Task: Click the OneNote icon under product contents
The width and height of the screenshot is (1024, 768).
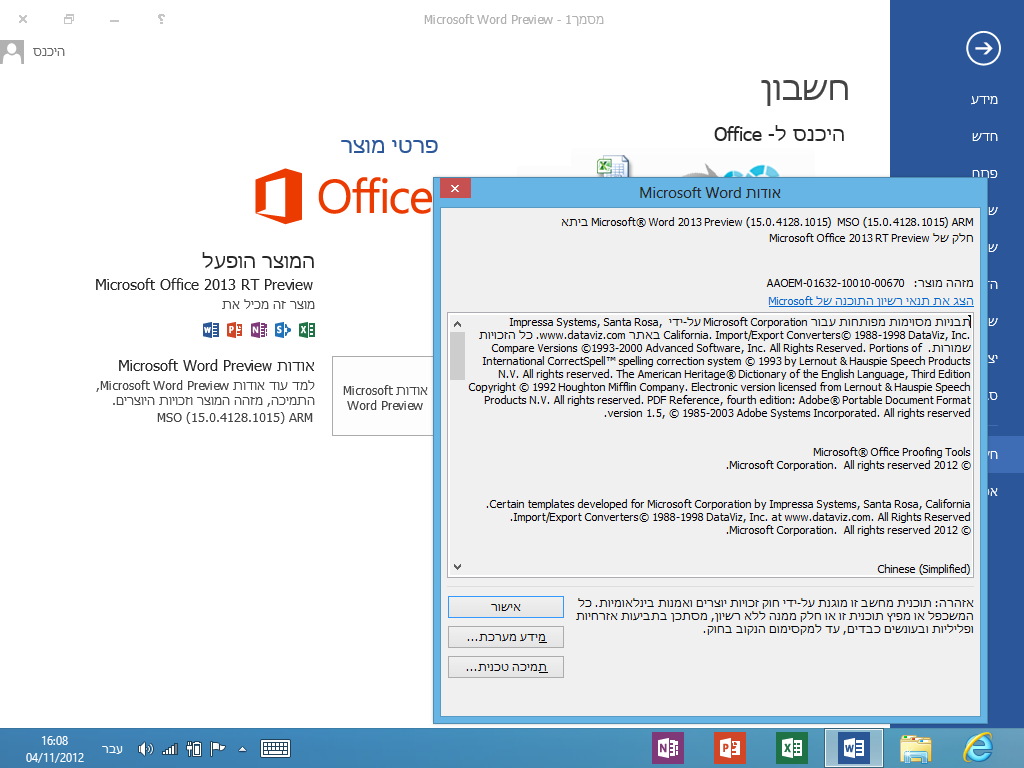Action: pos(259,330)
